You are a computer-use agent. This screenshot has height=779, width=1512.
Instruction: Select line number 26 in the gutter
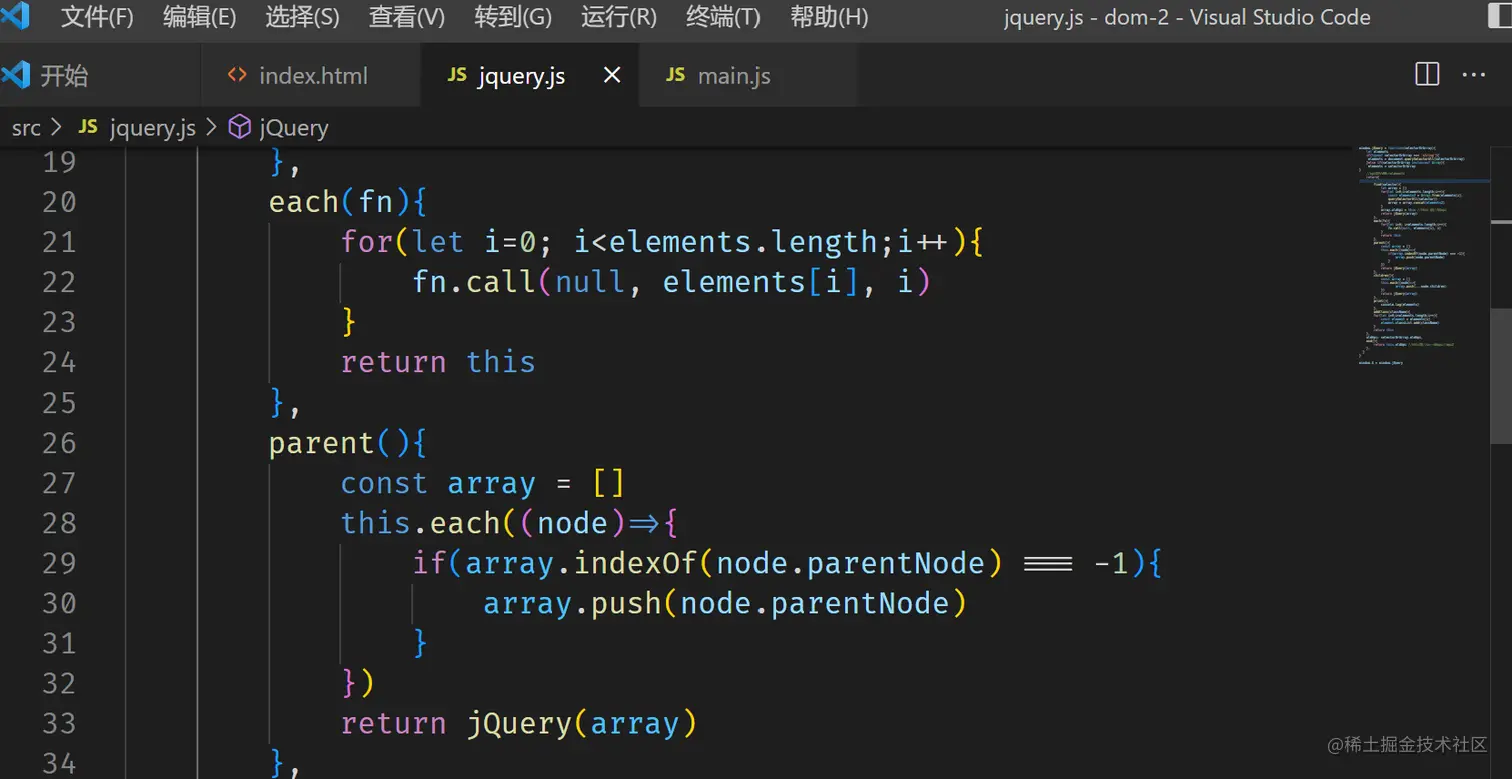pyautogui.click(x=59, y=442)
